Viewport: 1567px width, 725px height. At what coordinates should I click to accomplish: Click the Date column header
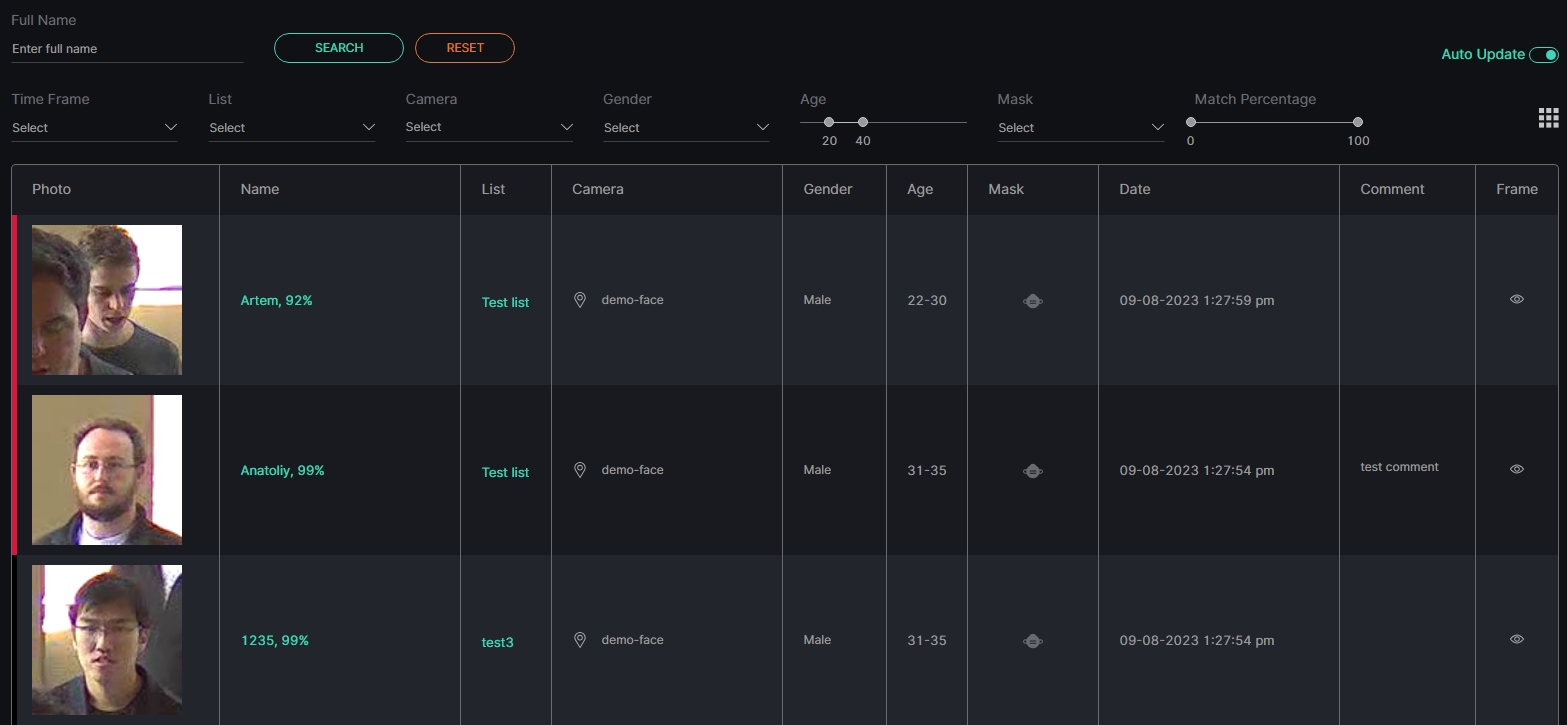click(x=1135, y=189)
